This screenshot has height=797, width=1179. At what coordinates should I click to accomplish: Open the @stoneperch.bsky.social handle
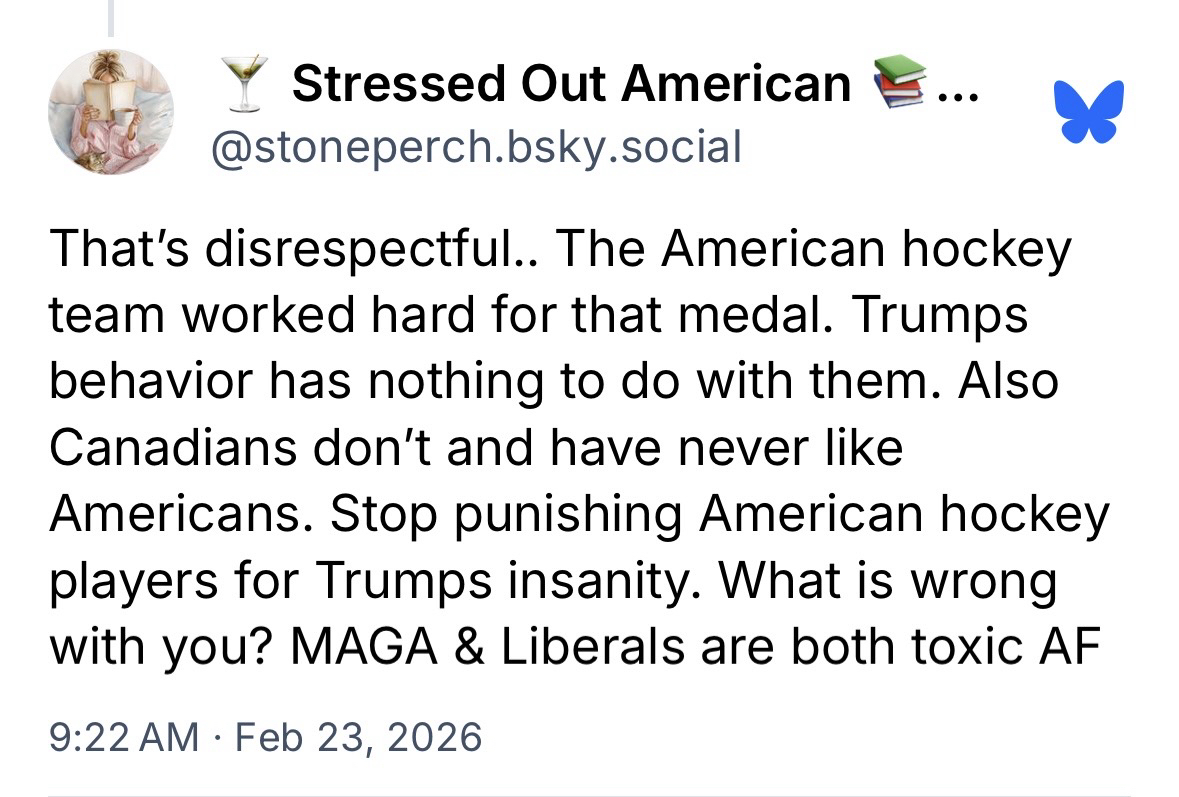pos(474,148)
